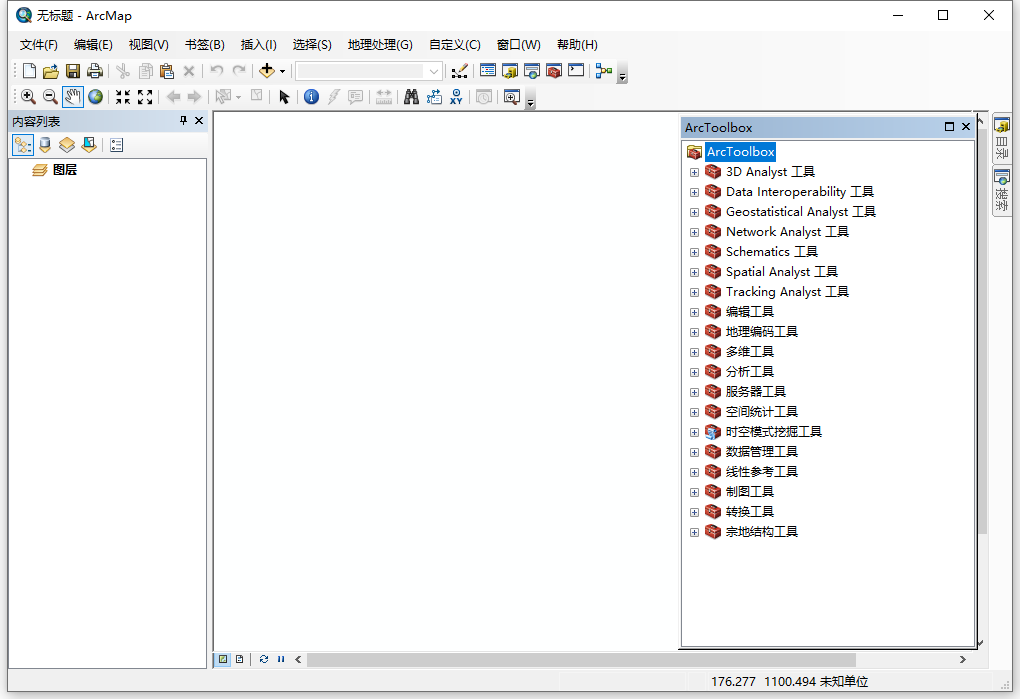Open the Table of Contents window icon
The height and width of the screenshot is (699, 1020).
pos(488,71)
